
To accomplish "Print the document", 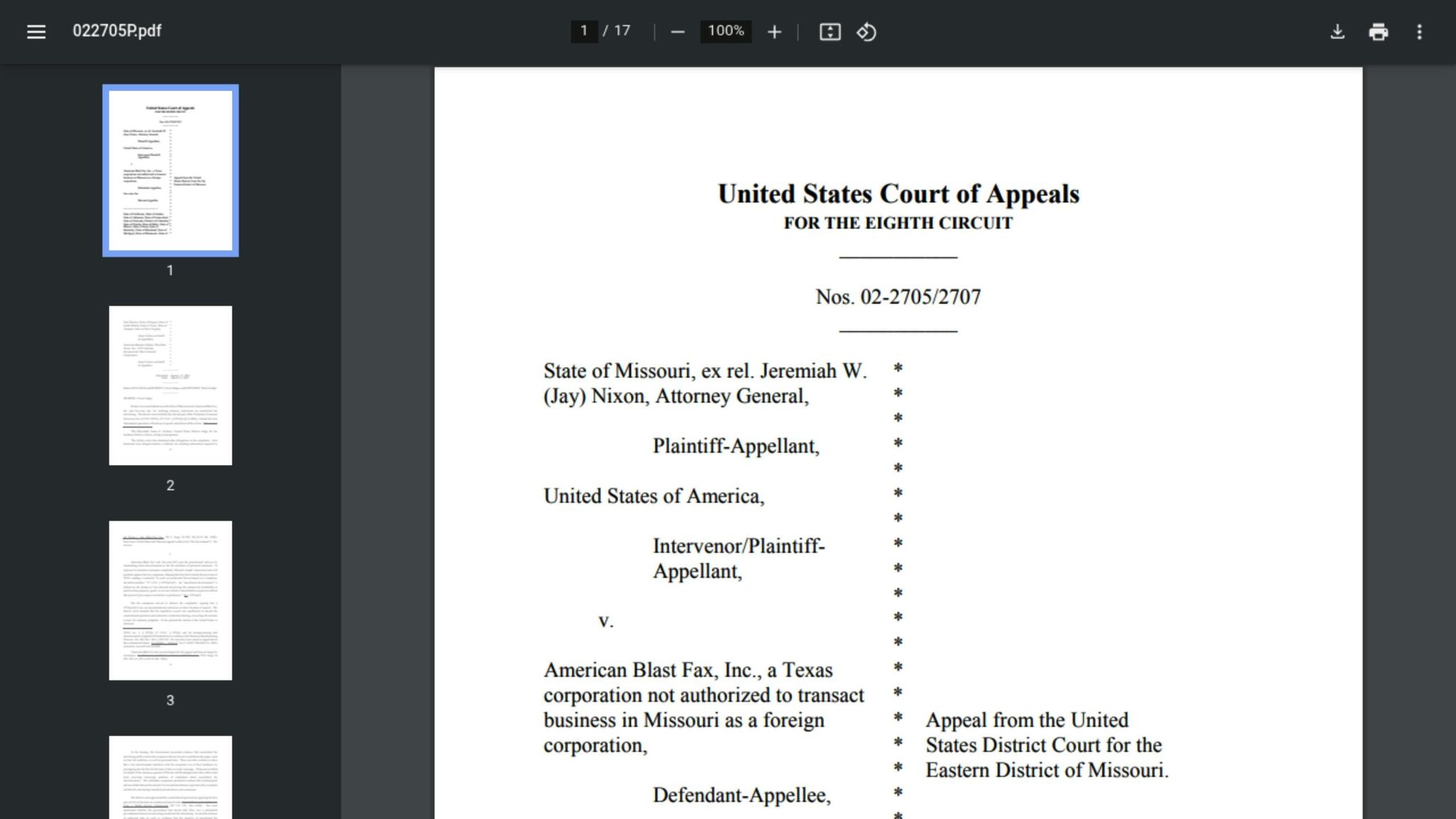I will [x=1378, y=32].
